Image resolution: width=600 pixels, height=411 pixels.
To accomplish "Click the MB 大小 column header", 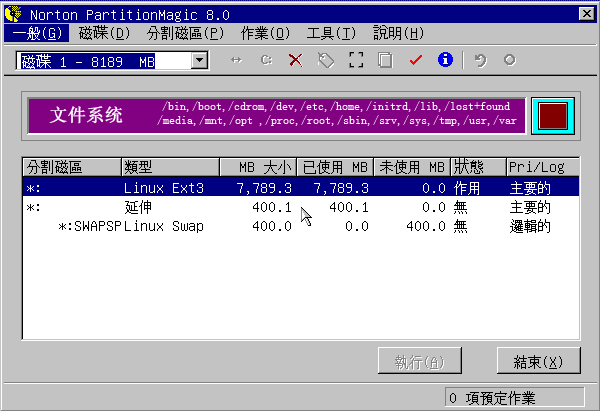I will [x=258, y=167].
